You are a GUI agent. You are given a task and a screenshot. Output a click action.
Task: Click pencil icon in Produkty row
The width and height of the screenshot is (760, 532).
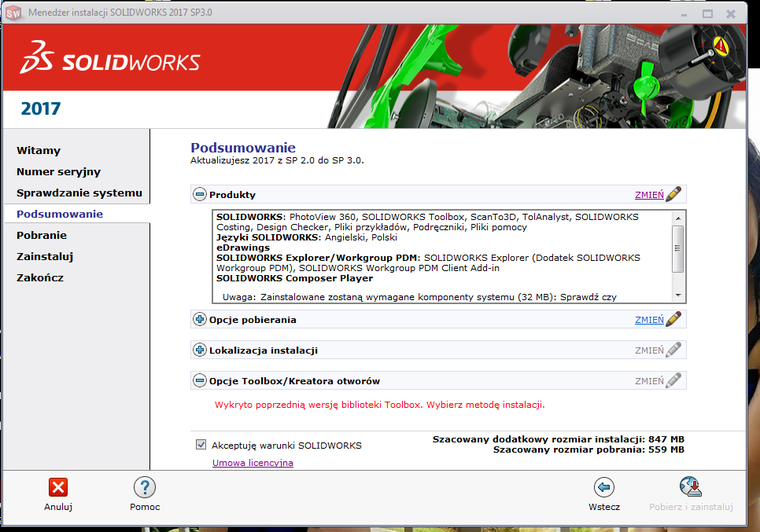coord(674,194)
